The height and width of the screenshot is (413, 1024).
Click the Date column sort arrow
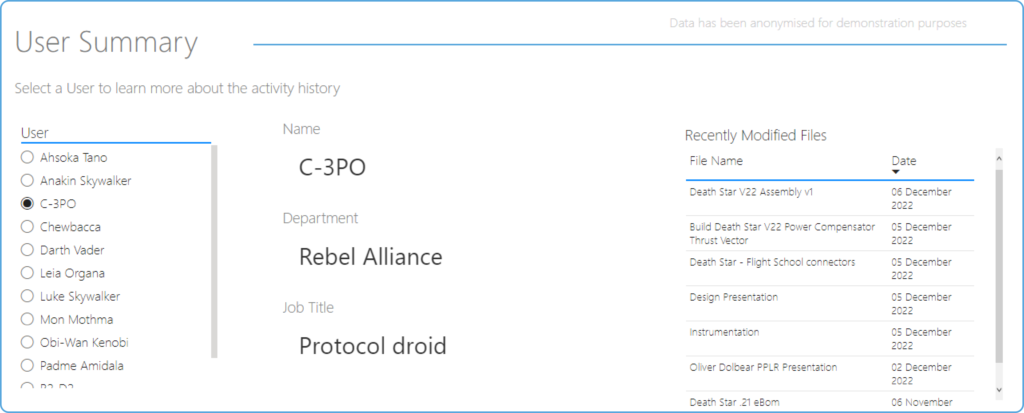click(x=895, y=172)
